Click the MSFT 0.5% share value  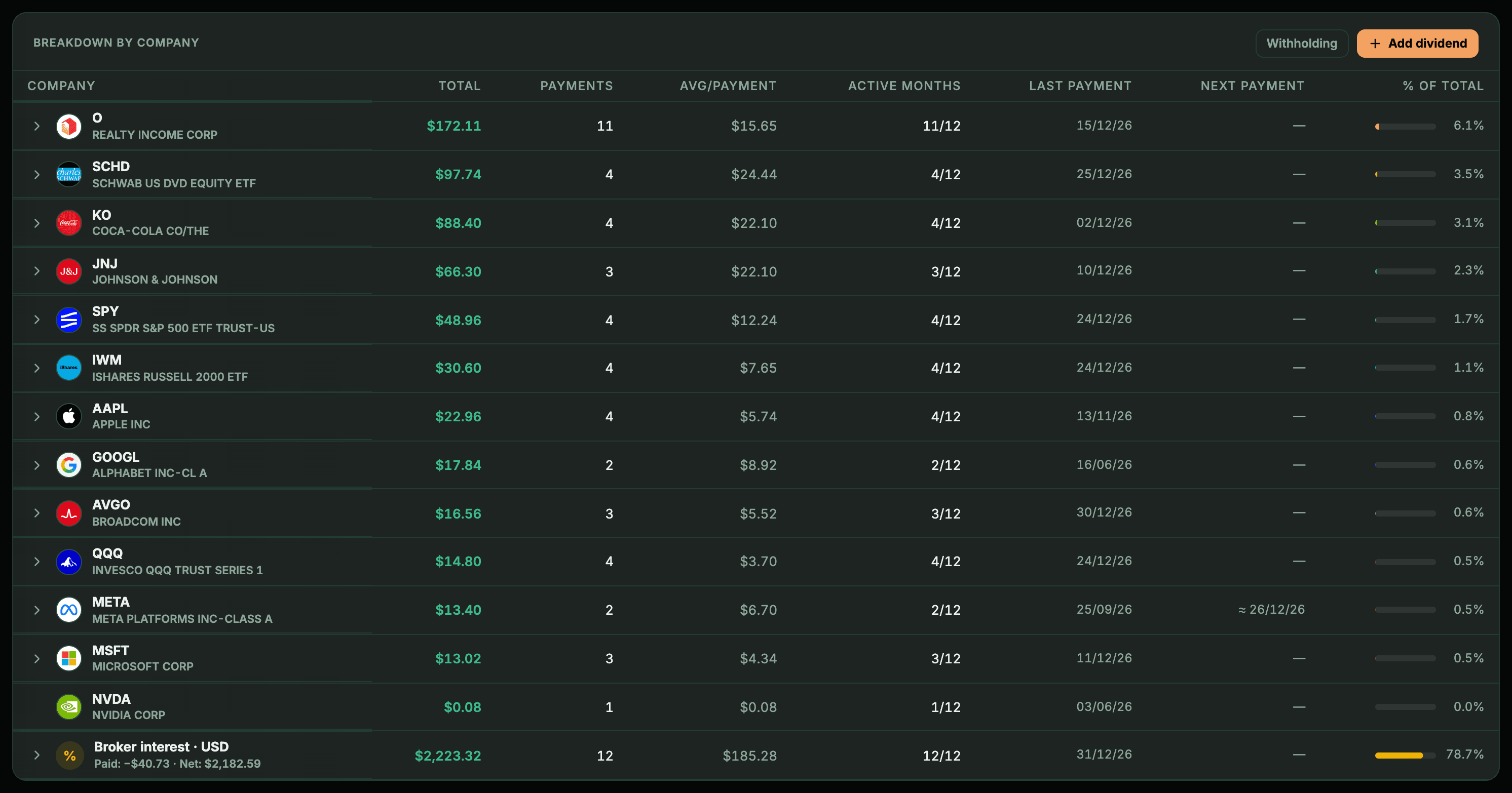tap(1468, 658)
